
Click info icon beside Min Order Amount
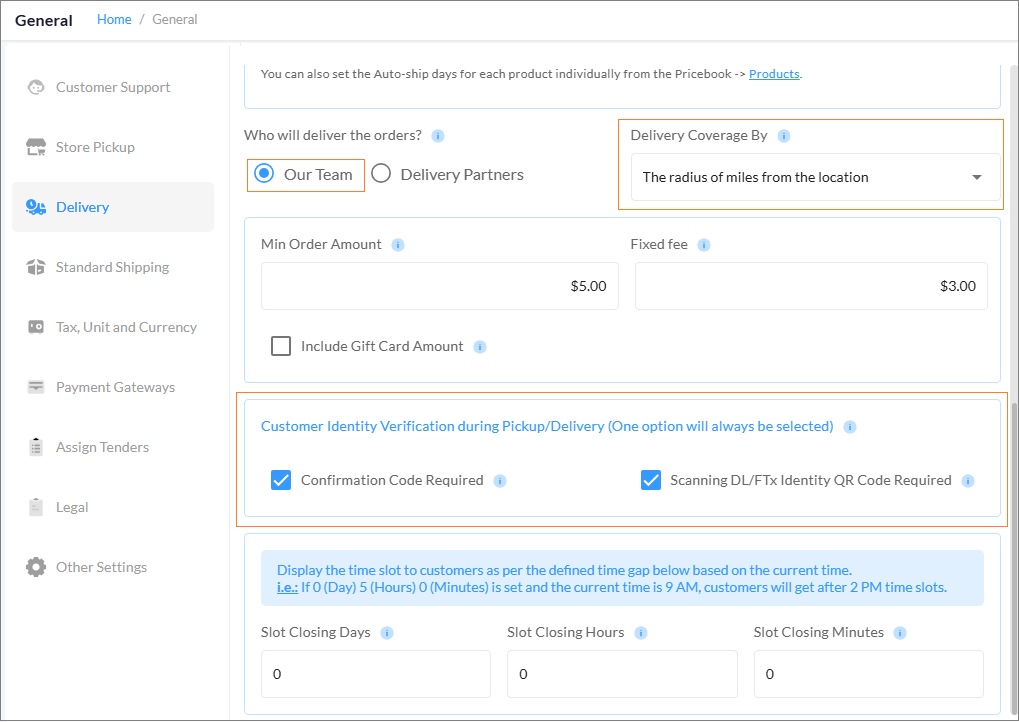pyautogui.click(x=398, y=245)
